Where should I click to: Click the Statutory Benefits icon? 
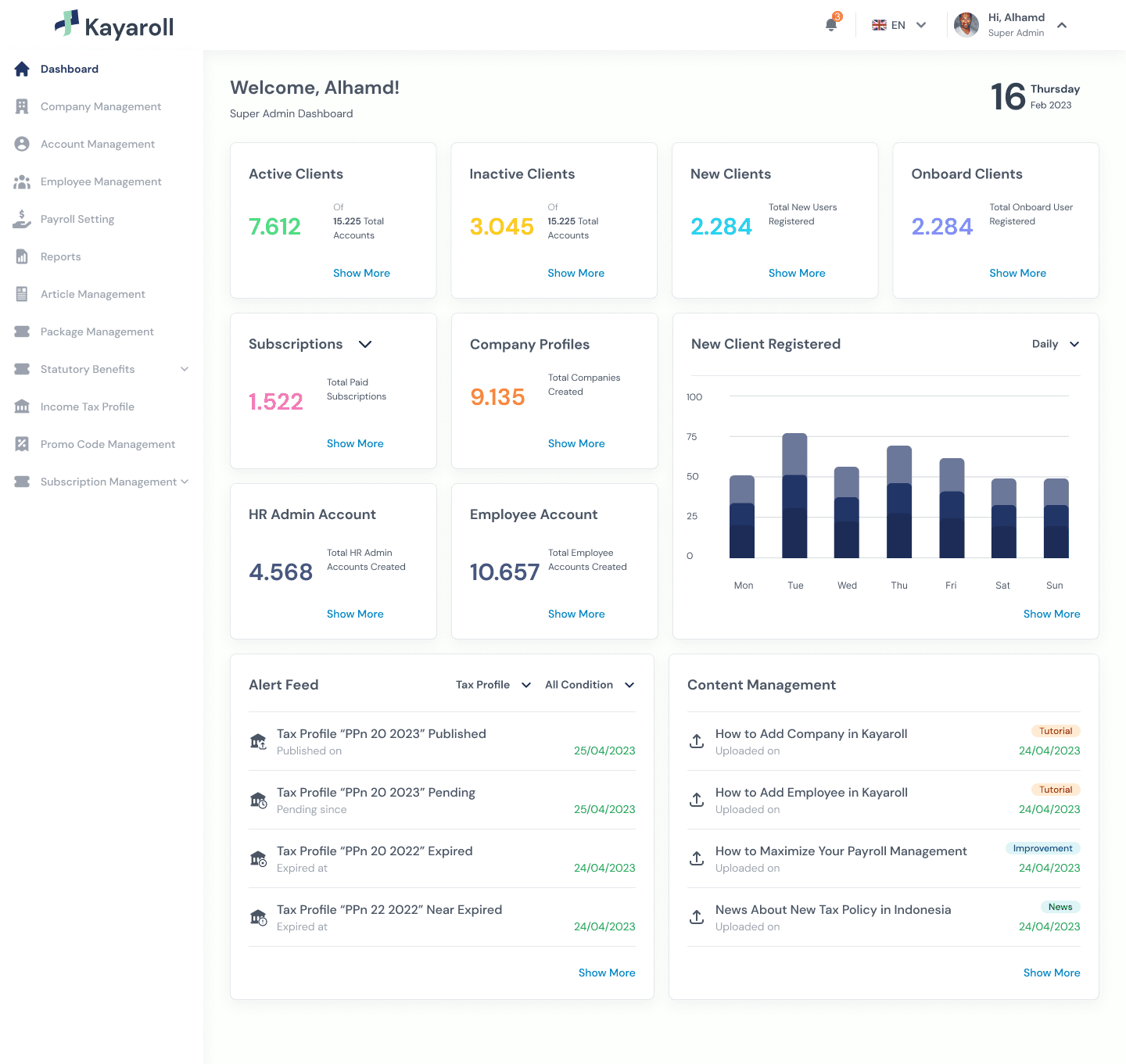pyautogui.click(x=22, y=369)
